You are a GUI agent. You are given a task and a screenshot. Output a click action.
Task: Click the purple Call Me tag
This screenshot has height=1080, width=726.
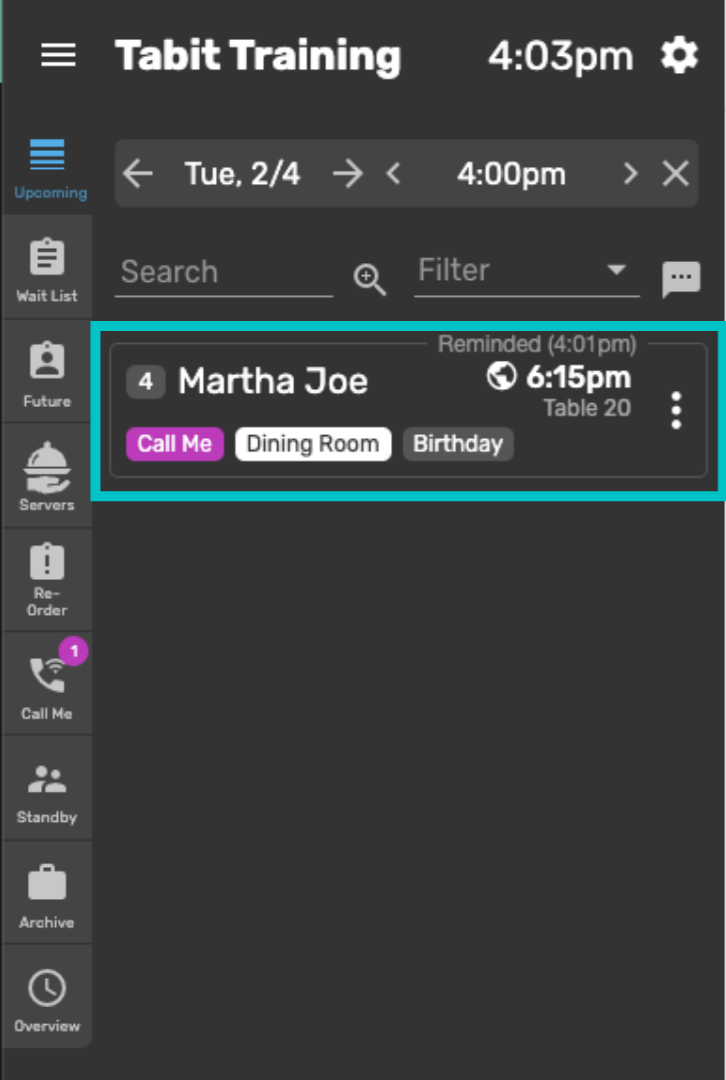click(x=175, y=444)
